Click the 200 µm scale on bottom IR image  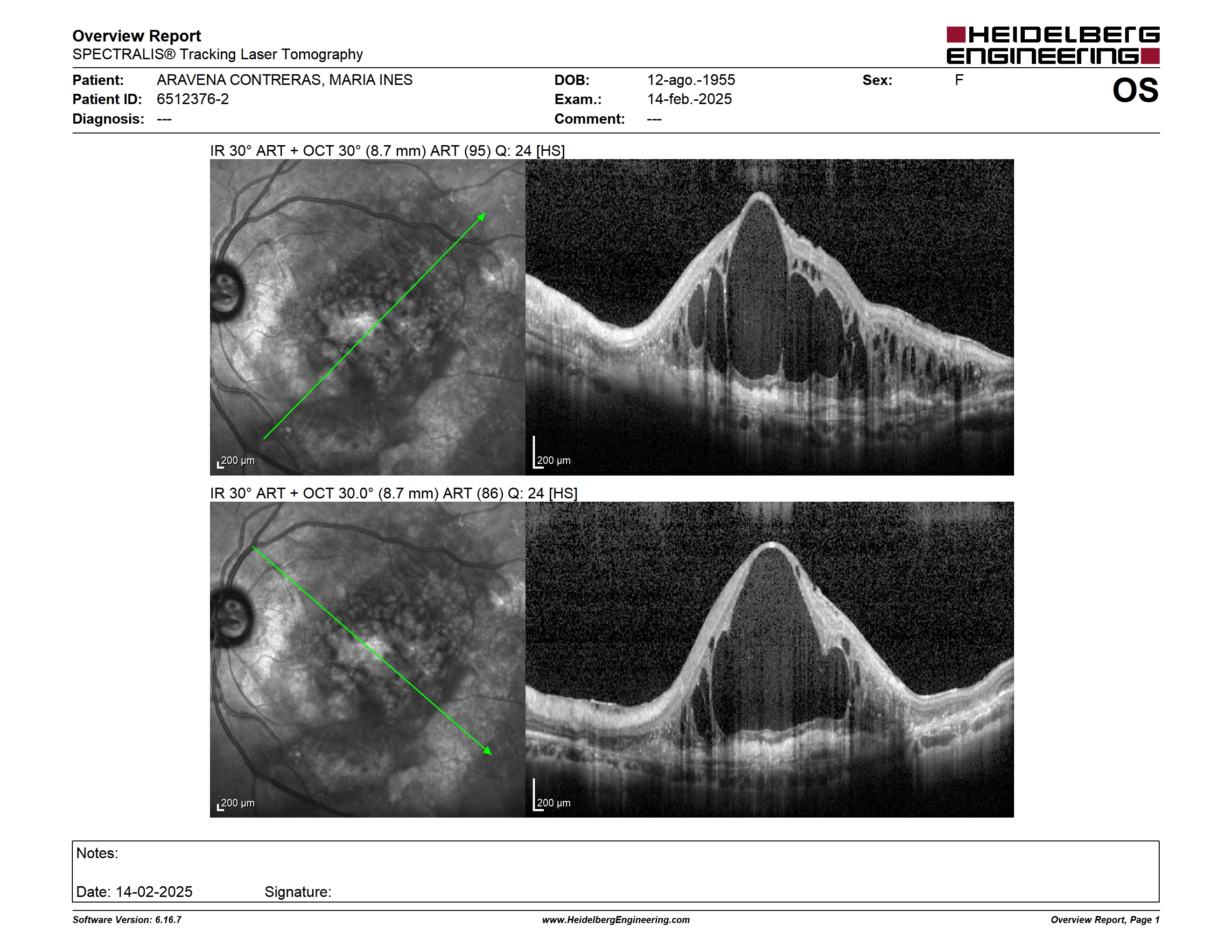(x=236, y=804)
